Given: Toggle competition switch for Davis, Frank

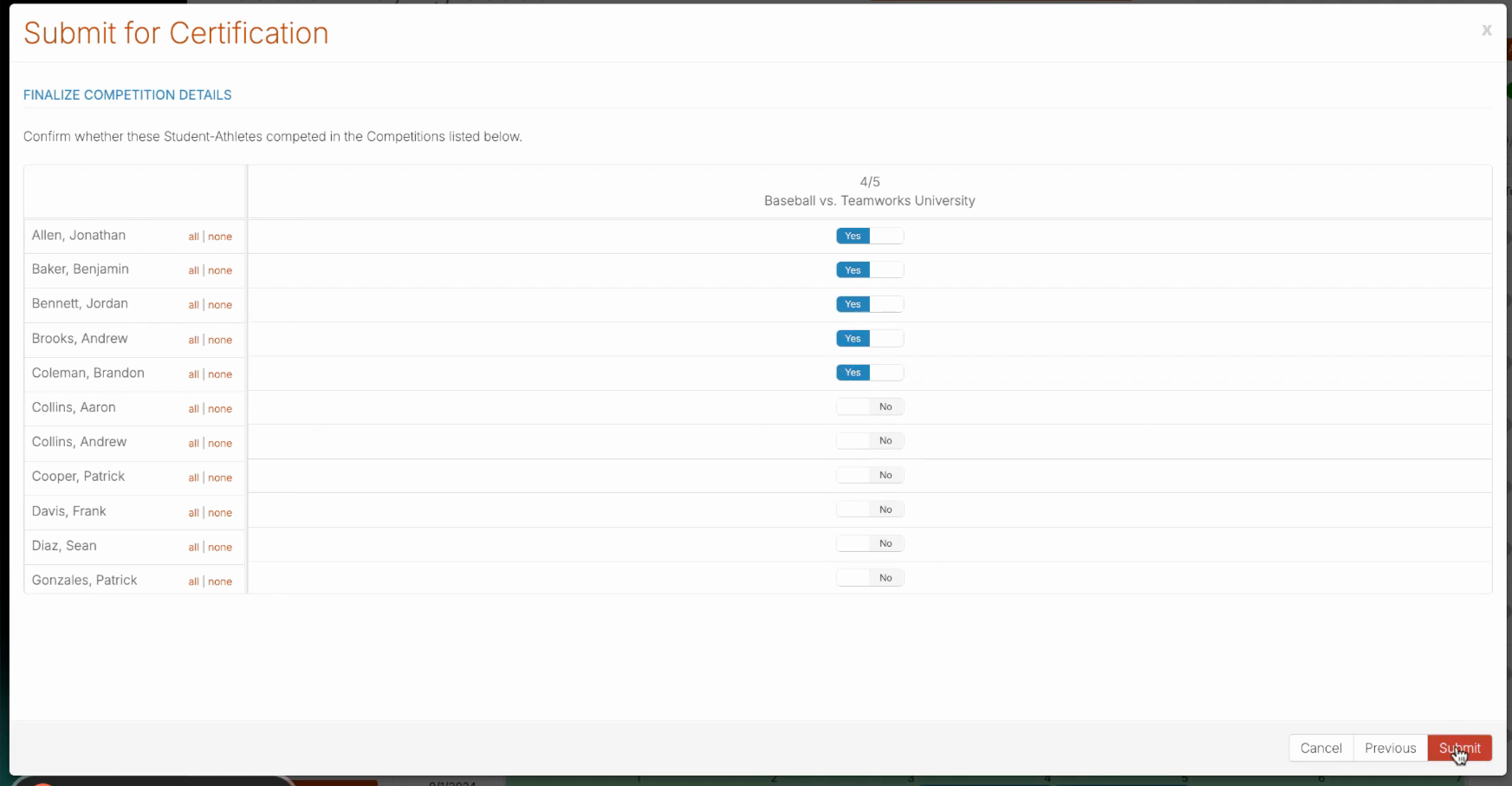Looking at the screenshot, I should coord(870,510).
